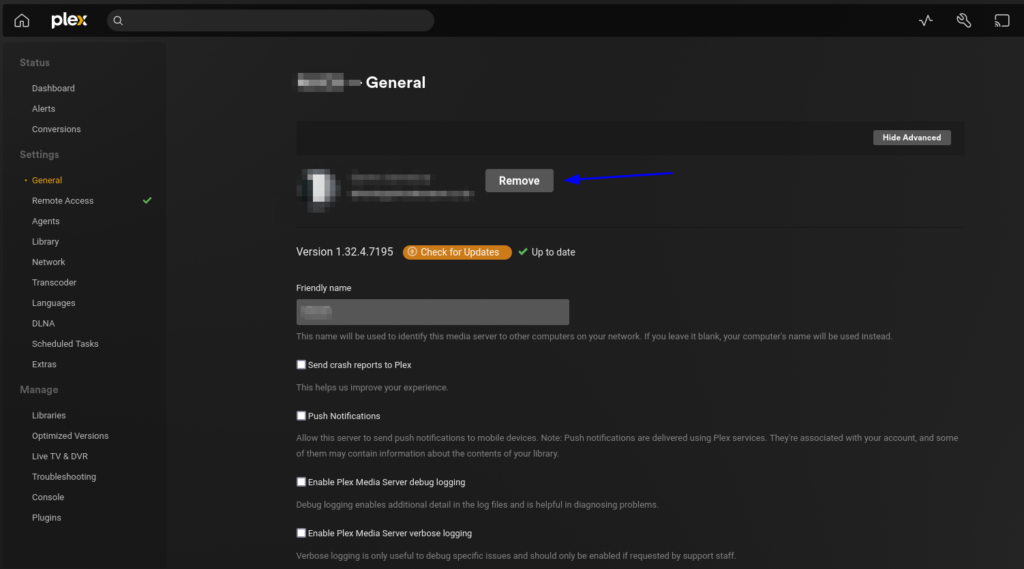The width and height of the screenshot is (1024, 569).
Task: Open Network settings
Action: tap(48, 262)
